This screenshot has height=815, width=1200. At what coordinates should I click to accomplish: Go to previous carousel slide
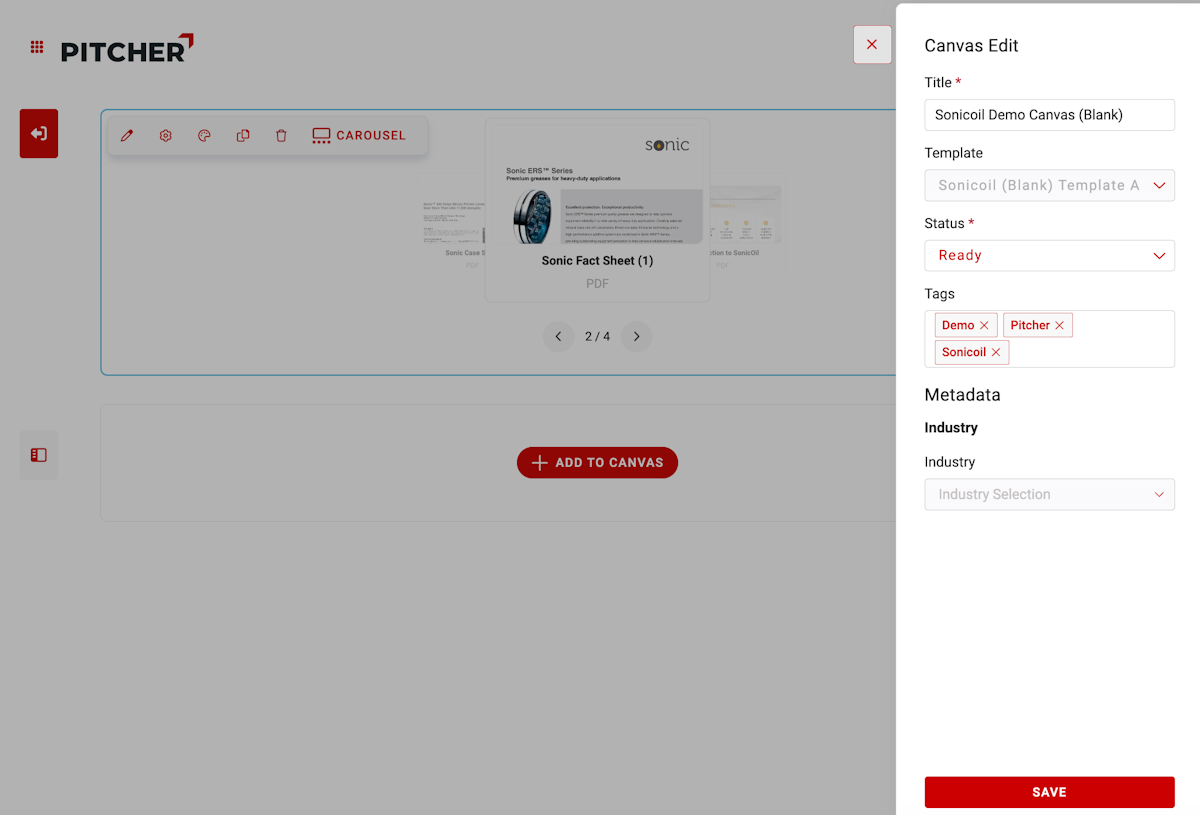558,337
